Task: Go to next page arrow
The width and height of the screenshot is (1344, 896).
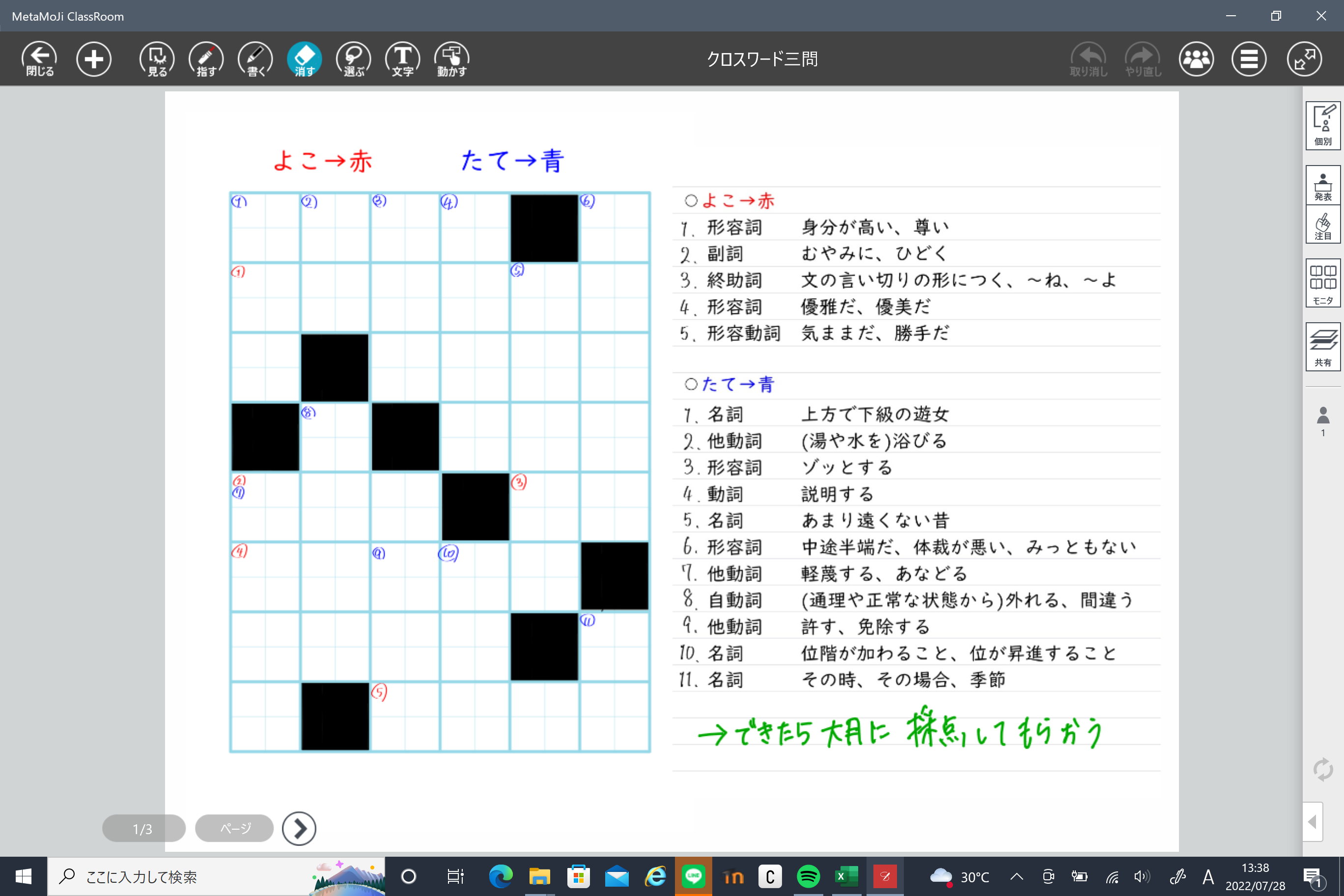Action: click(x=299, y=828)
